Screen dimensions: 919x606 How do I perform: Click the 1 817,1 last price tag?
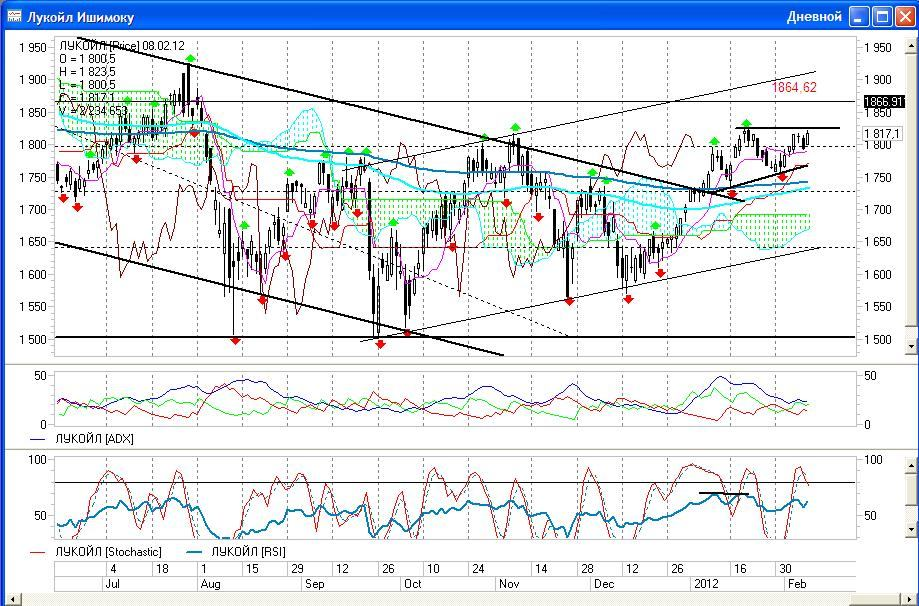(883, 134)
